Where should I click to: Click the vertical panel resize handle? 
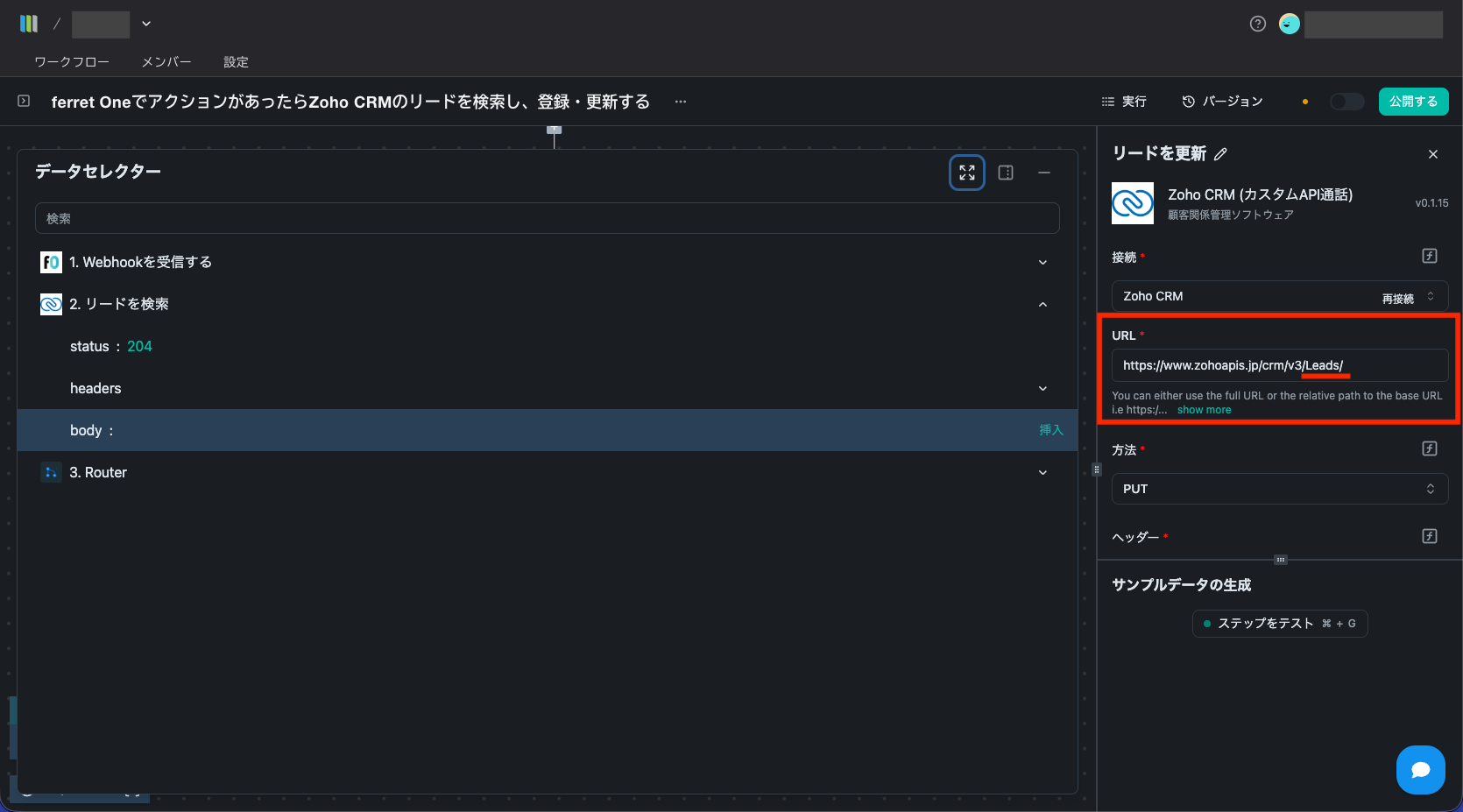point(1097,470)
